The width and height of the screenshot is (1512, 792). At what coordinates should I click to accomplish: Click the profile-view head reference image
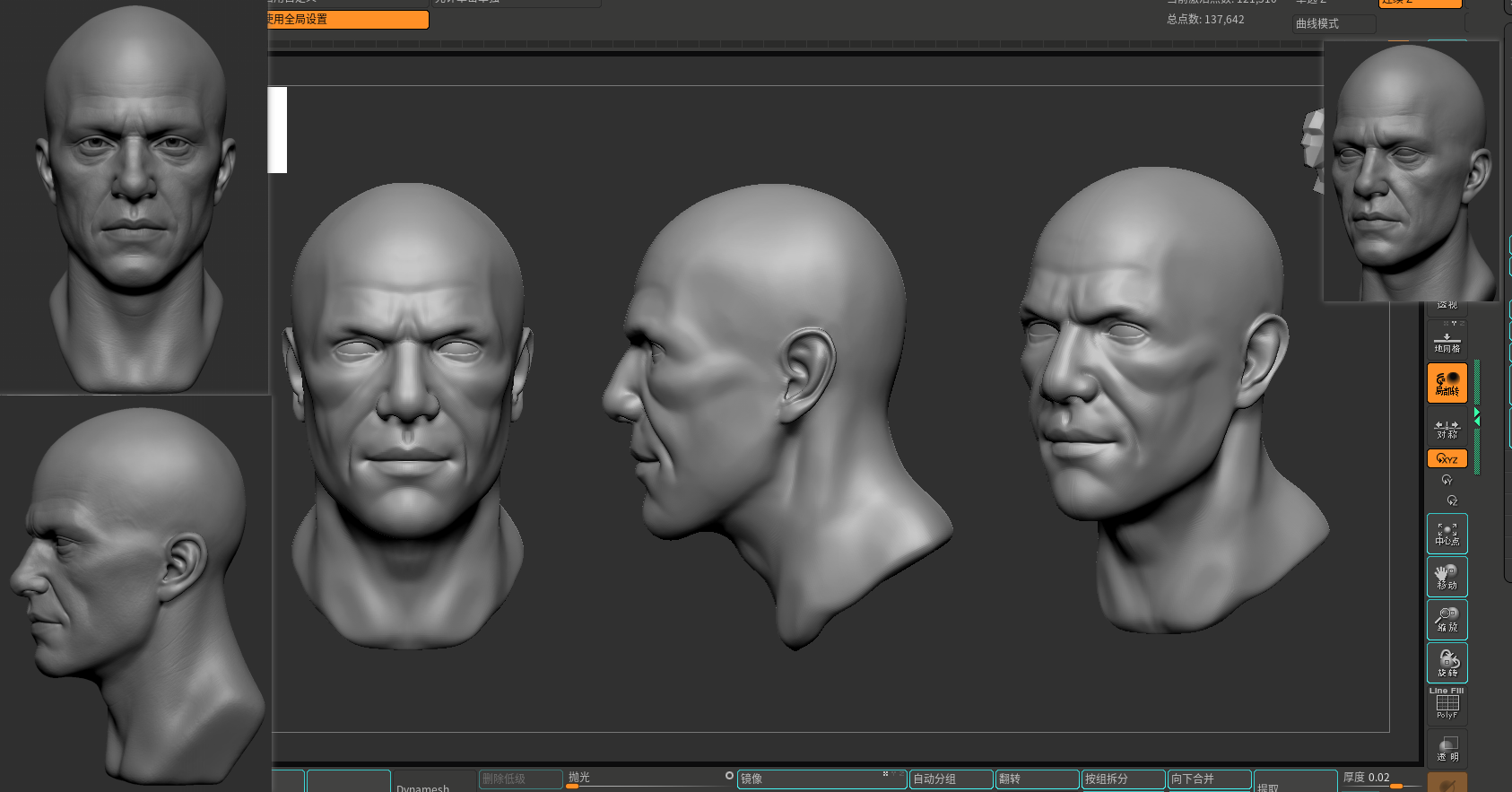(x=135, y=594)
